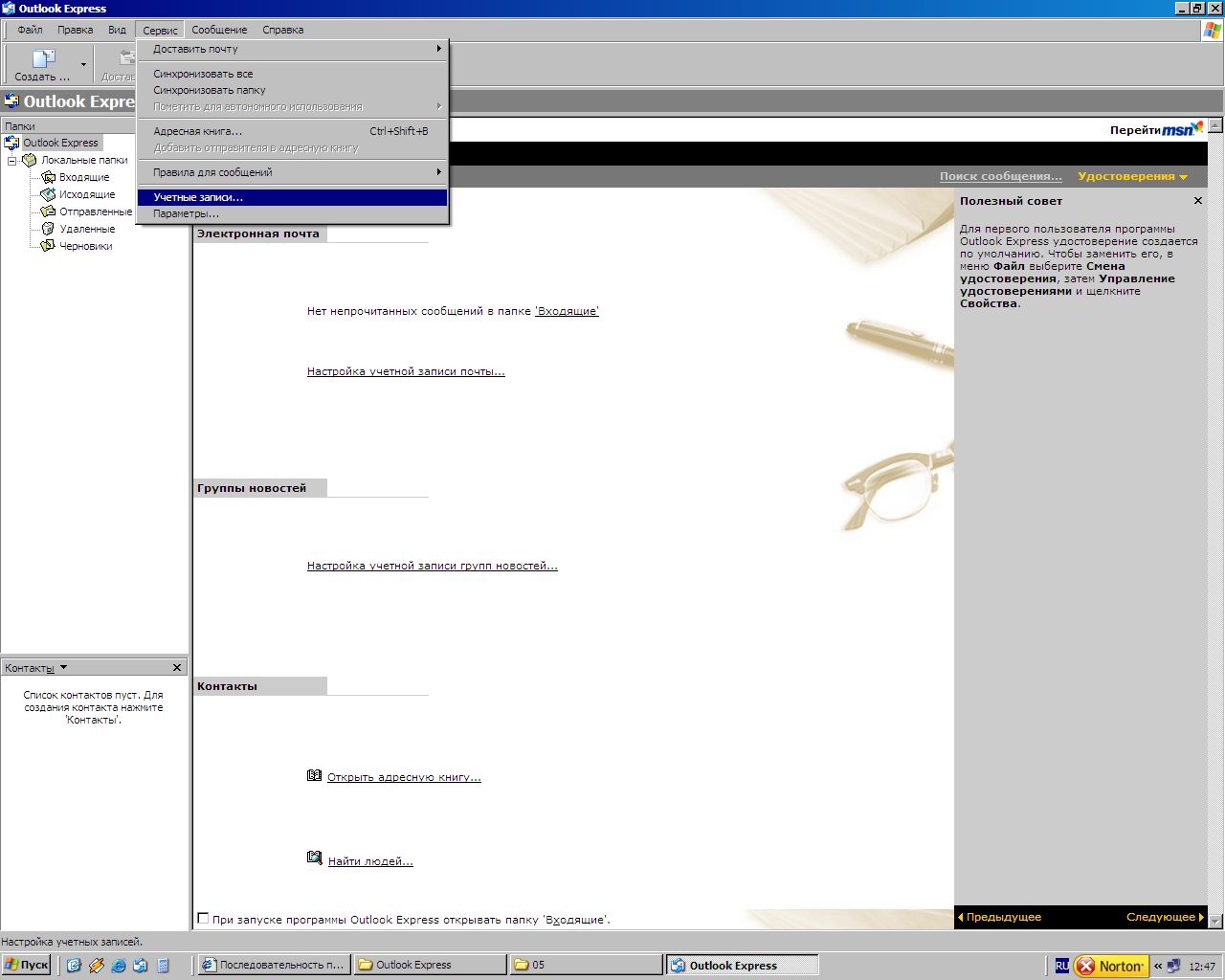Choose Параметры... in Сервис menu
Screen dimensions: 1225x980
click(x=293, y=213)
